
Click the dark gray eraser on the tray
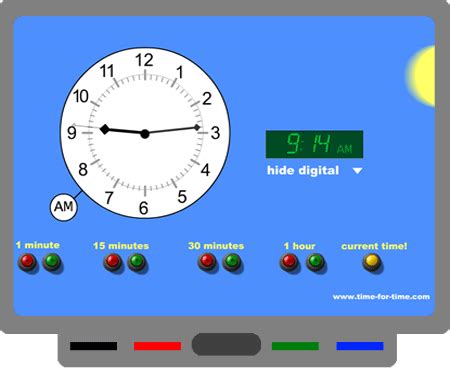pos(226,344)
